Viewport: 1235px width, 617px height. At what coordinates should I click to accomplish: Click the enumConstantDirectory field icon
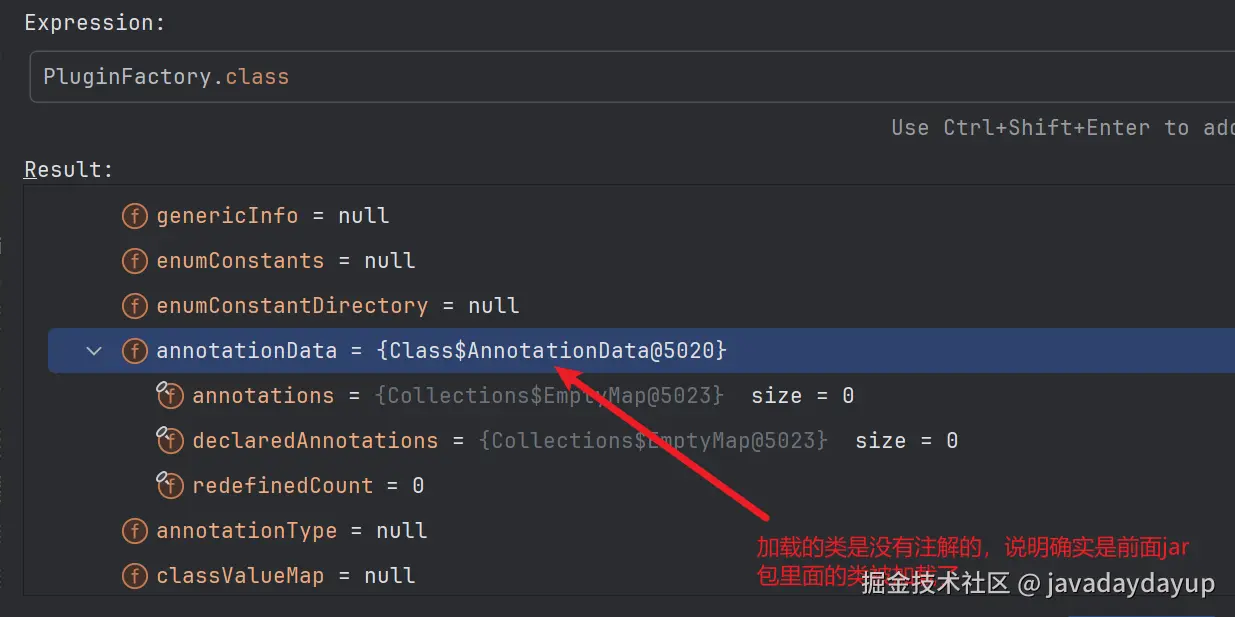134,306
